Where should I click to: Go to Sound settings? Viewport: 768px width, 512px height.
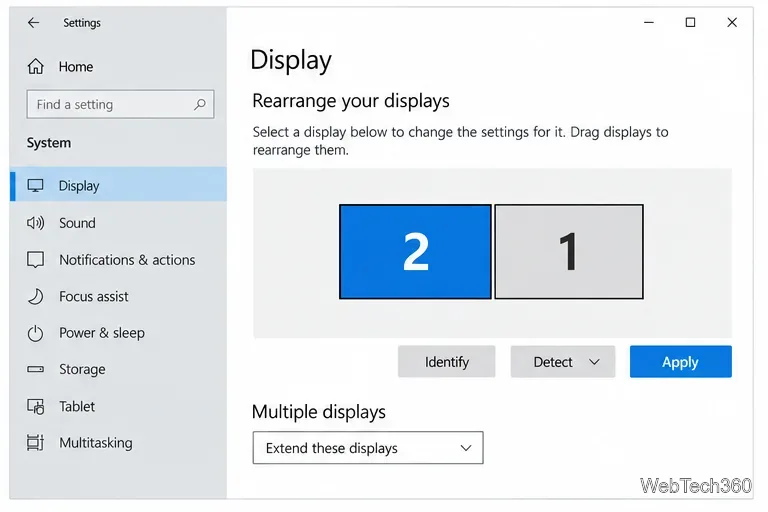pyautogui.click(x=119, y=223)
